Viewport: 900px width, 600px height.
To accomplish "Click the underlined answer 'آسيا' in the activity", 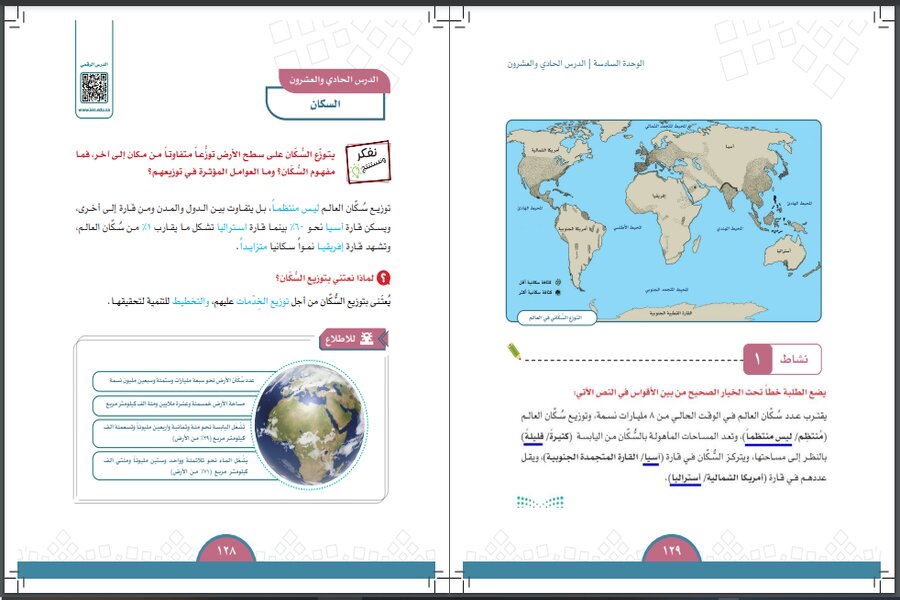I will 651,458.
